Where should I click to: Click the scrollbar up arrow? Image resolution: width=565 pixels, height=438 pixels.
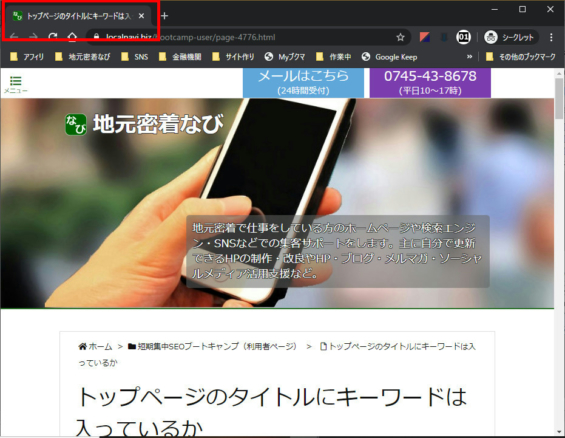tap(559, 73)
